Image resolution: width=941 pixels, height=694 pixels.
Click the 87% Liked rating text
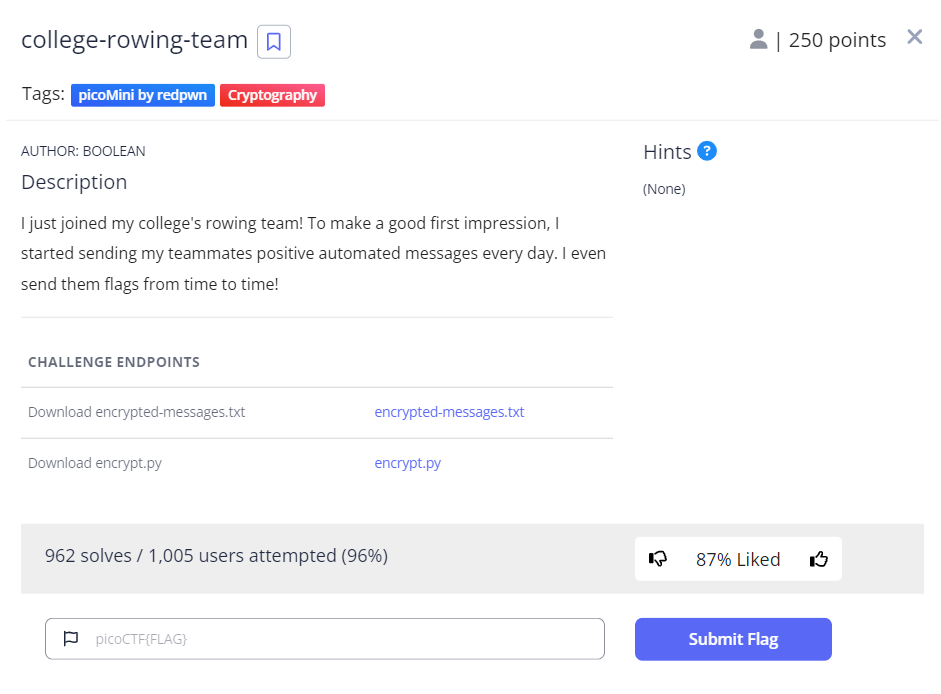click(738, 559)
